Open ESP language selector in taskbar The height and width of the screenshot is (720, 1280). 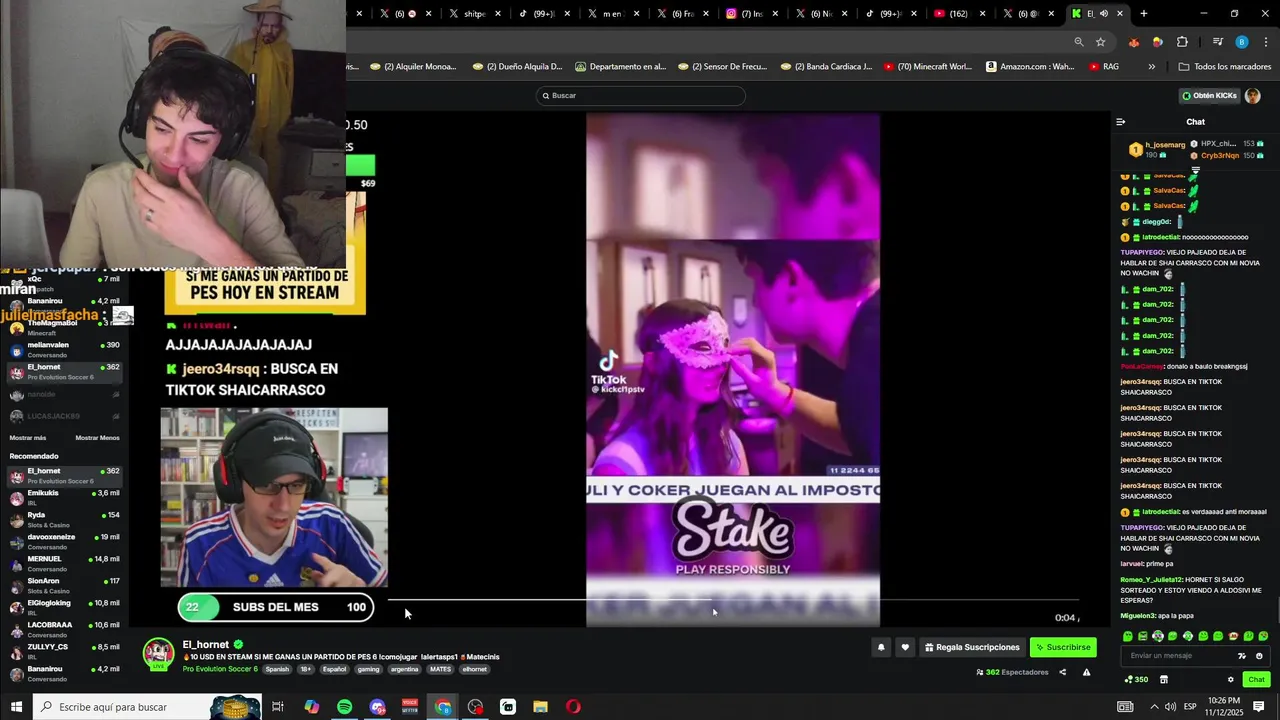pos(1190,707)
